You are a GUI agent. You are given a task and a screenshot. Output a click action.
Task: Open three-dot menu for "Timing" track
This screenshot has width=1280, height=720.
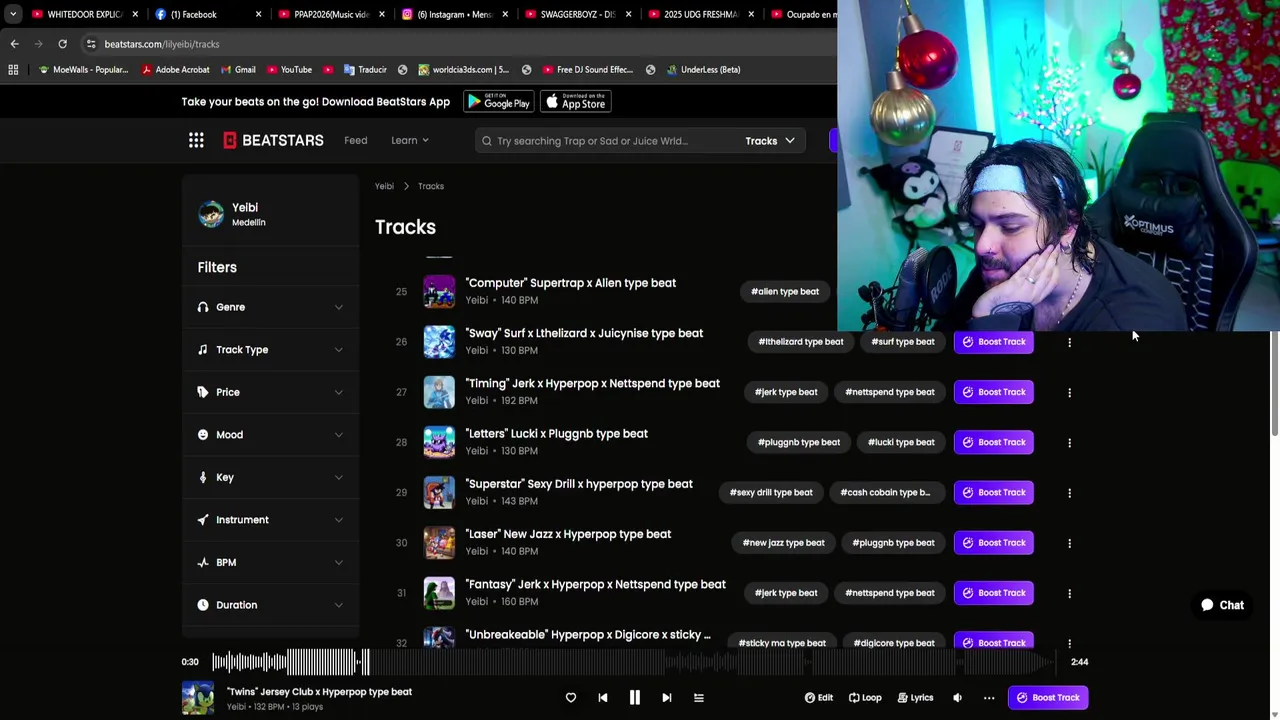1069,392
